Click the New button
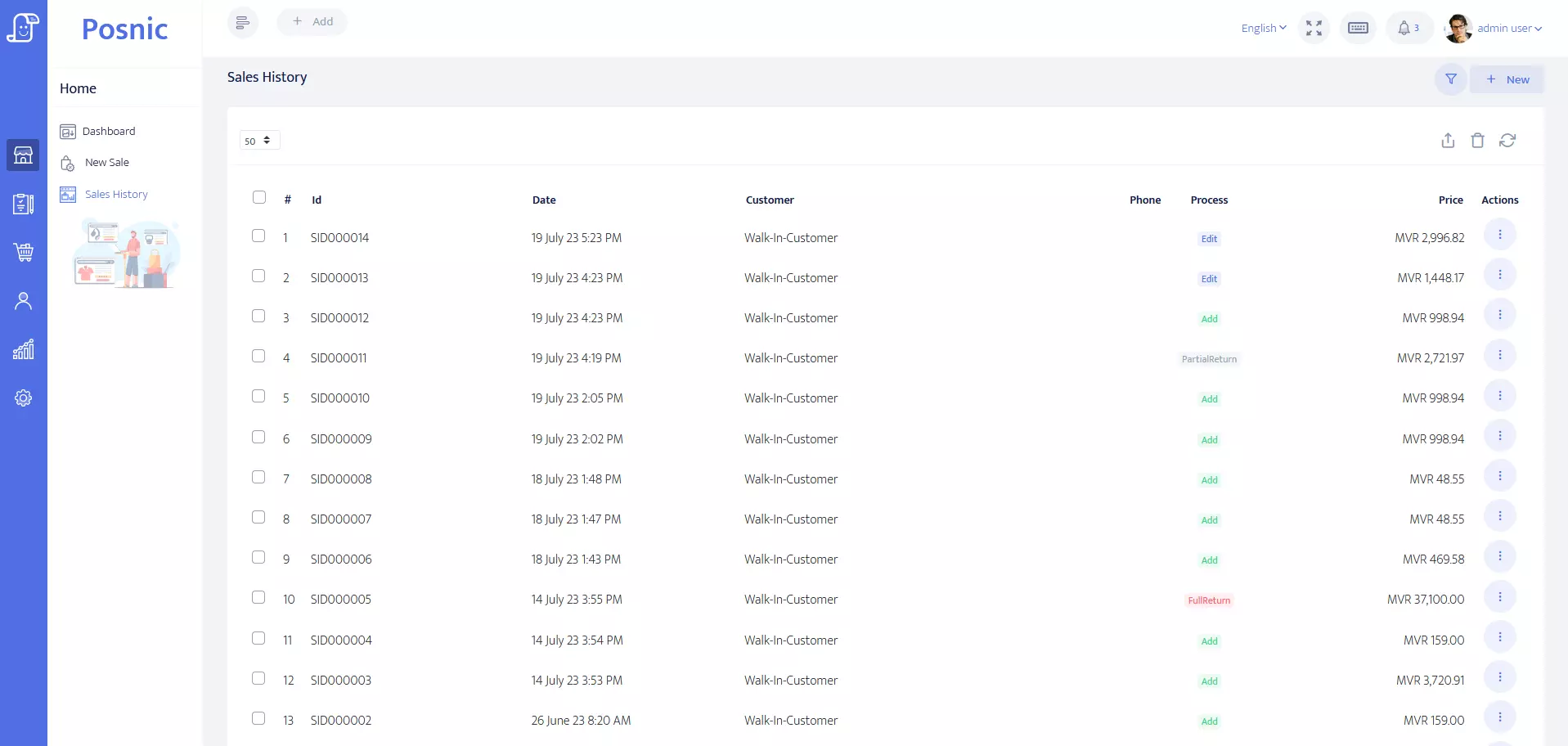The height and width of the screenshot is (746, 1568). 1507,79
